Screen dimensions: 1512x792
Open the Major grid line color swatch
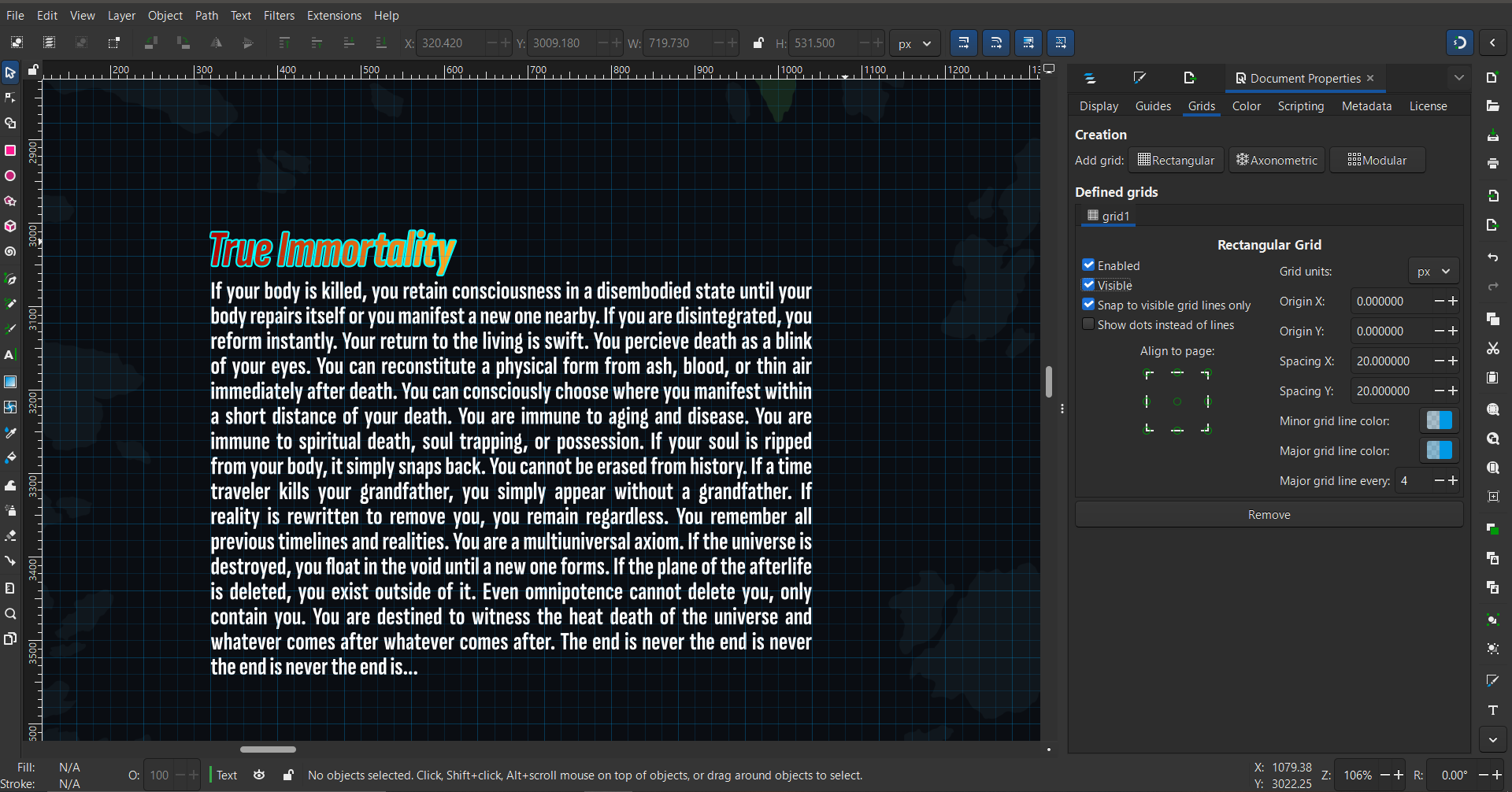point(1439,450)
